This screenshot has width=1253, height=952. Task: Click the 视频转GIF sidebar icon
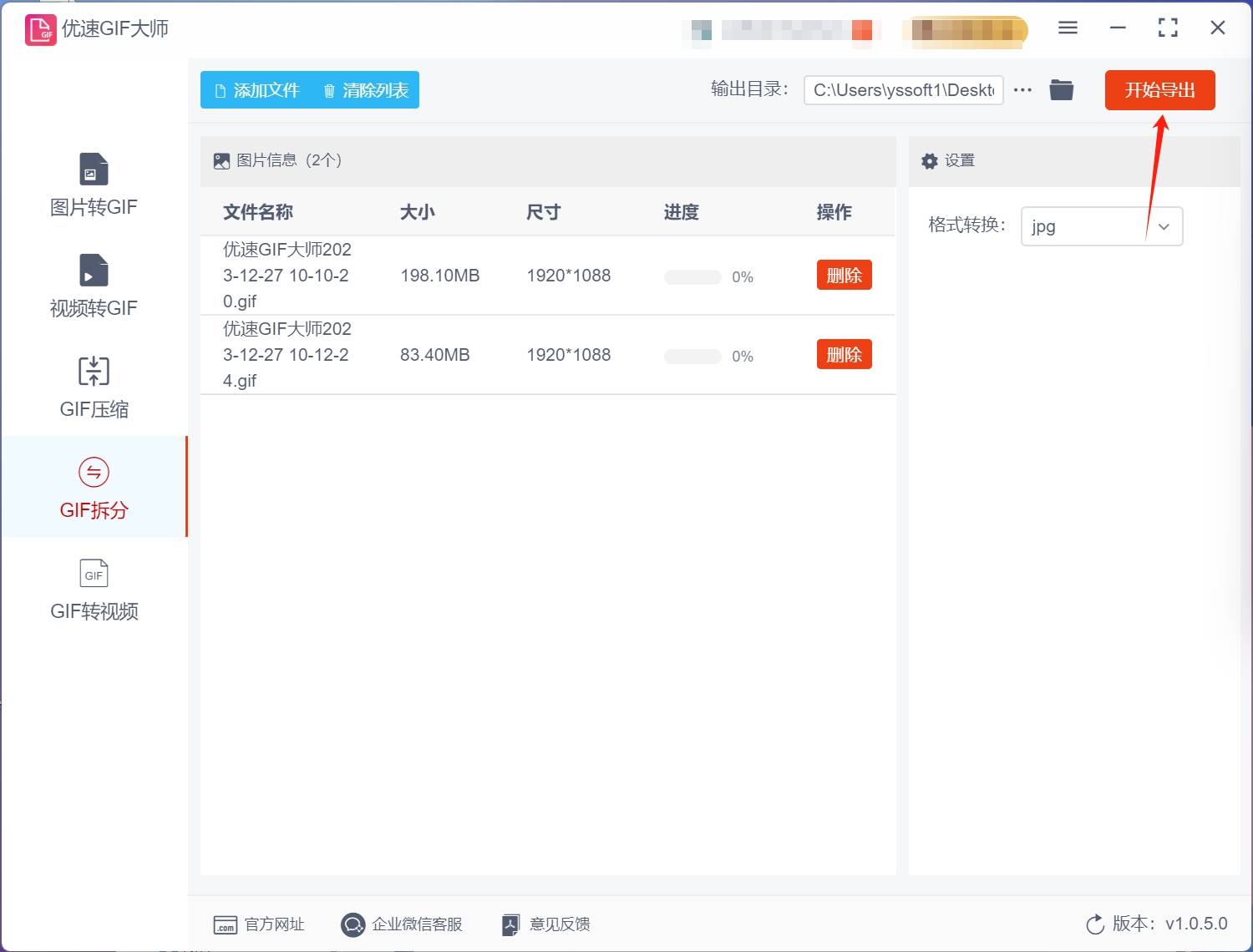94,271
